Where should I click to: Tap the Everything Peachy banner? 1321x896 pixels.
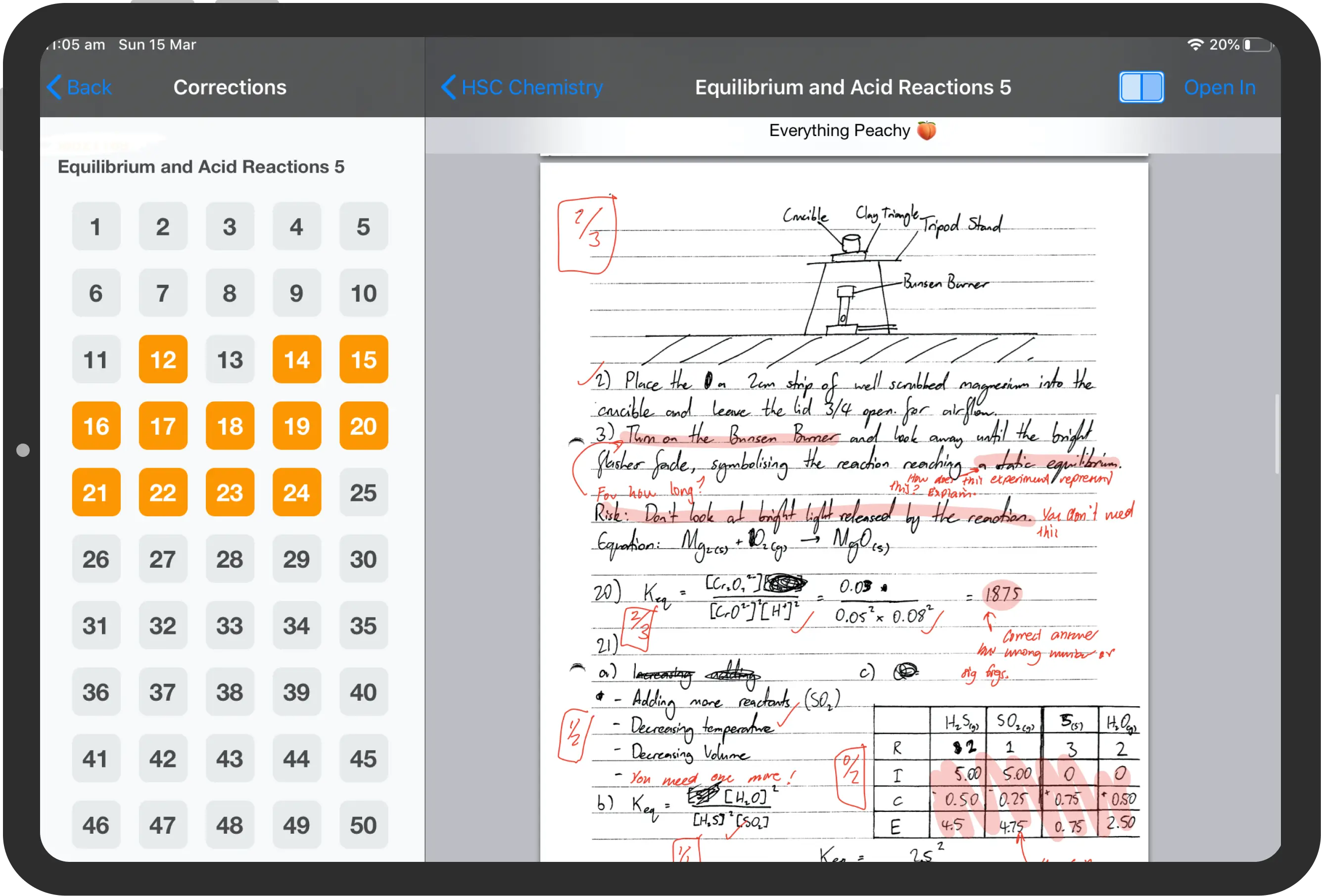click(852, 130)
